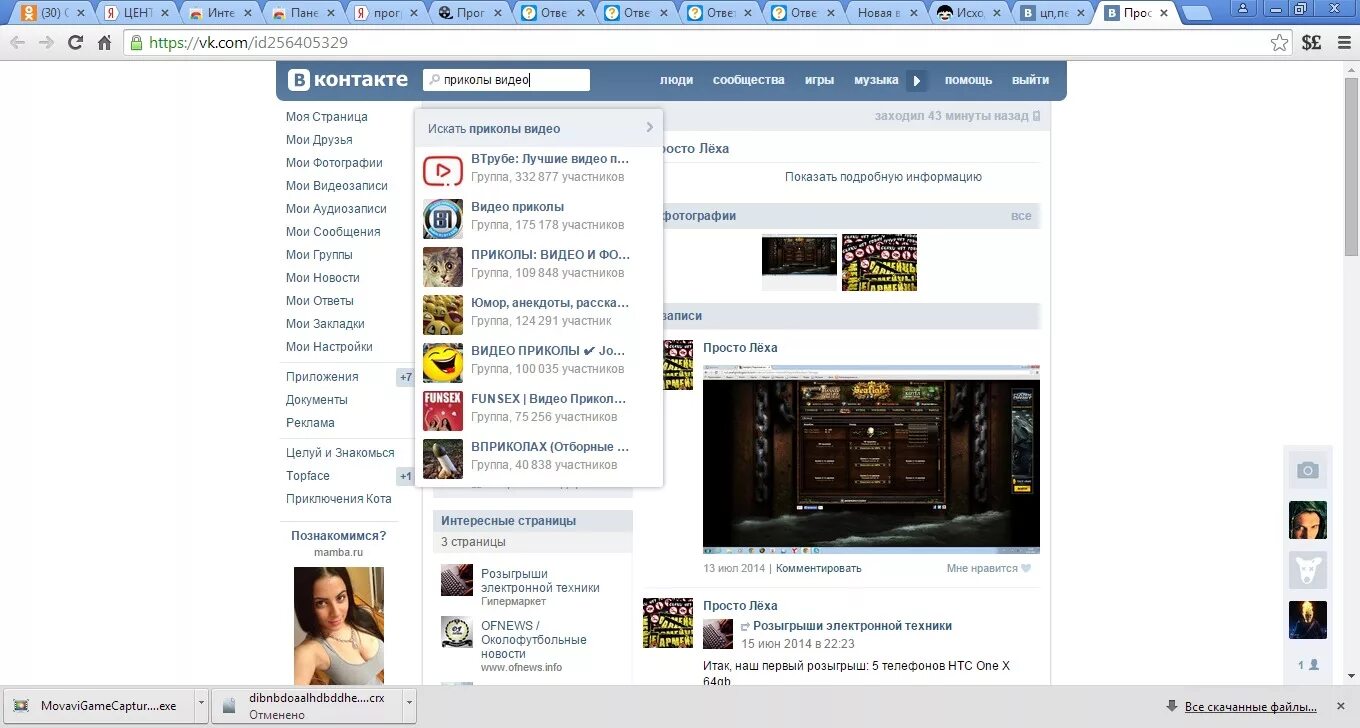Open dropdown arrow next to the crx download

point(408,705)
